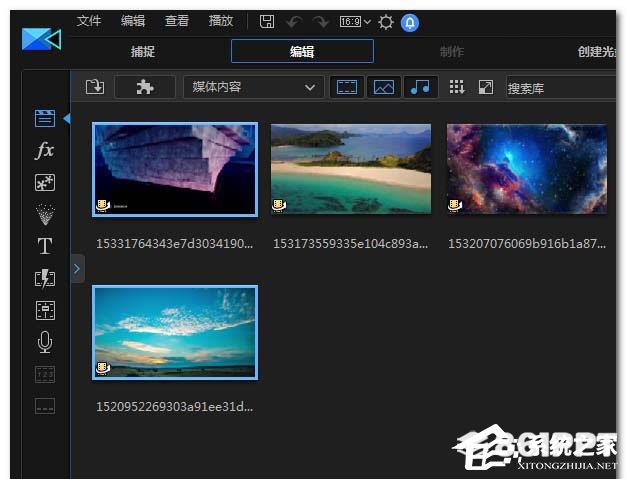Switch to the 捕捉 tab
Image resolution: width=627 pixels, height=479 pixels.
143,52
